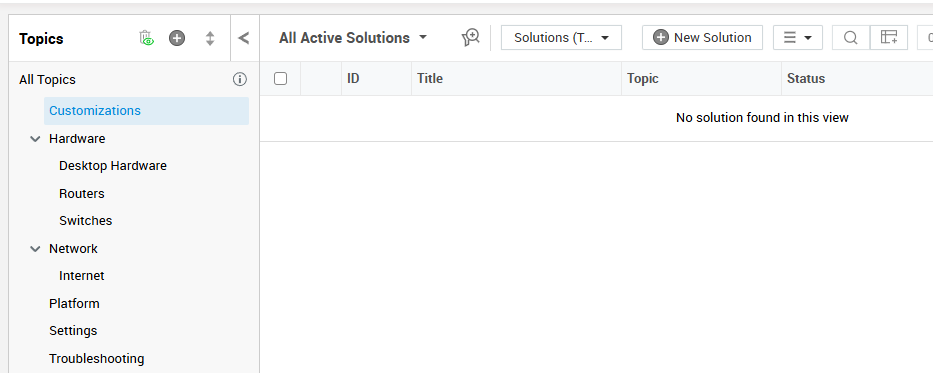Click the column chooser table icon
This screenshot has width=933, height=373.
889,37
